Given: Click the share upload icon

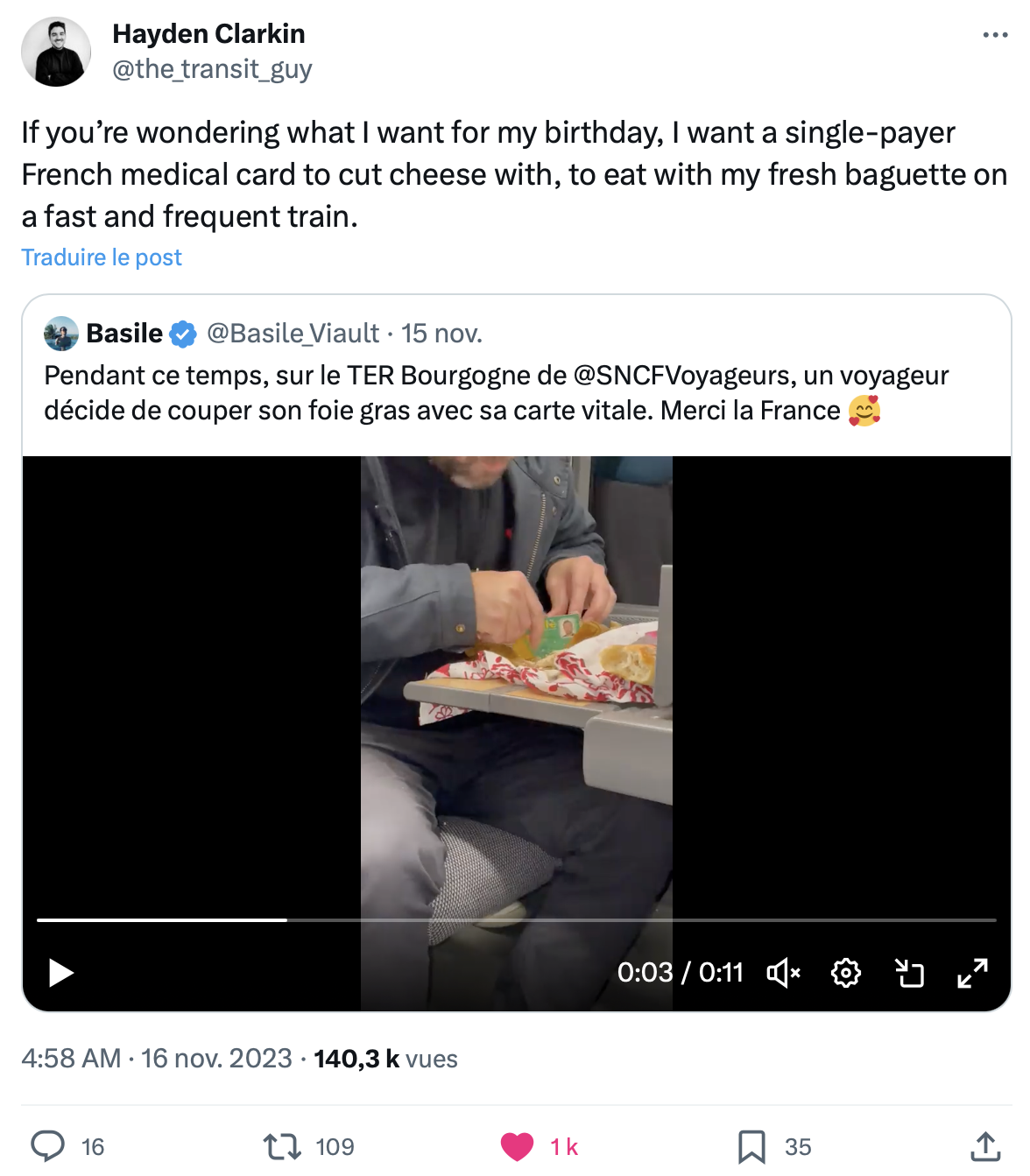Looking at the screenshot, I should point(986,1146).
